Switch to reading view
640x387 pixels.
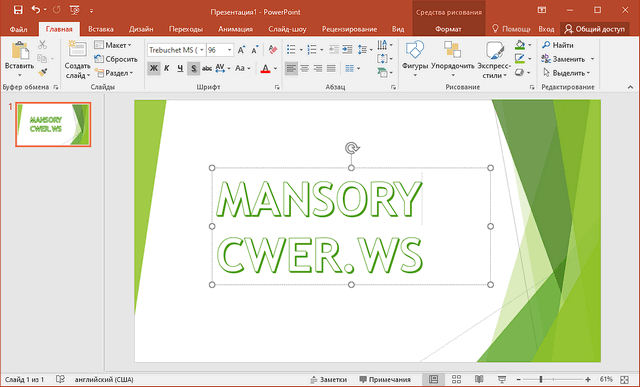click(x=479, y=379)
